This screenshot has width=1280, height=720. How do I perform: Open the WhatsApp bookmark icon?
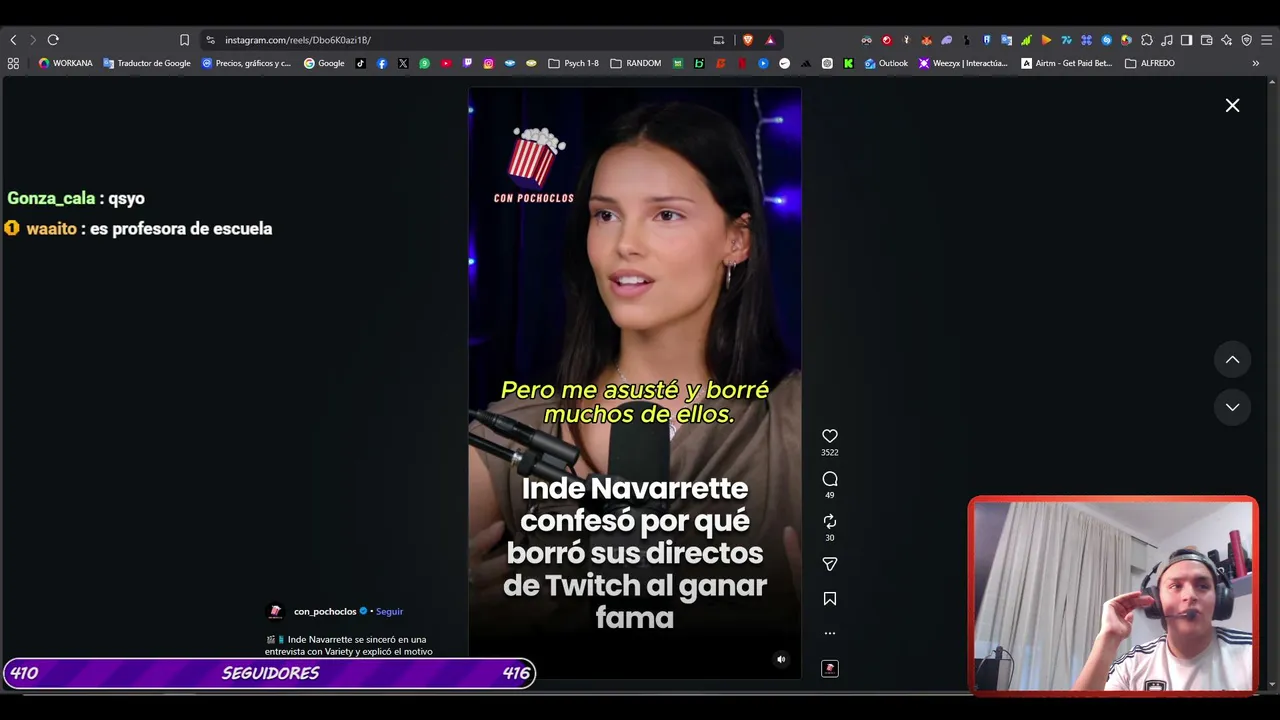pos(425,63)
